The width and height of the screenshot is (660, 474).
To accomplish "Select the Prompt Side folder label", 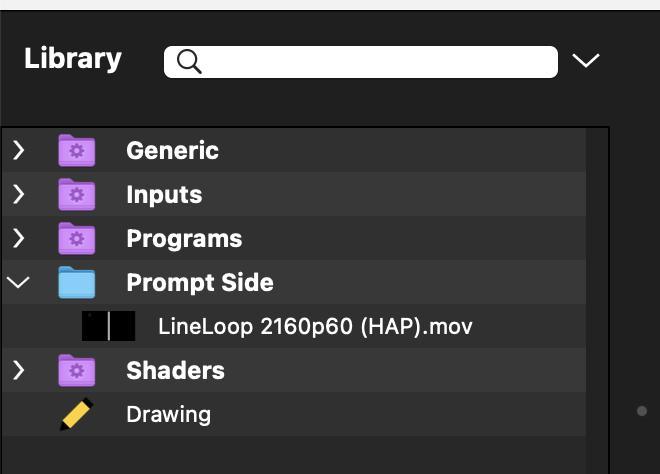I will click(199, 283).
